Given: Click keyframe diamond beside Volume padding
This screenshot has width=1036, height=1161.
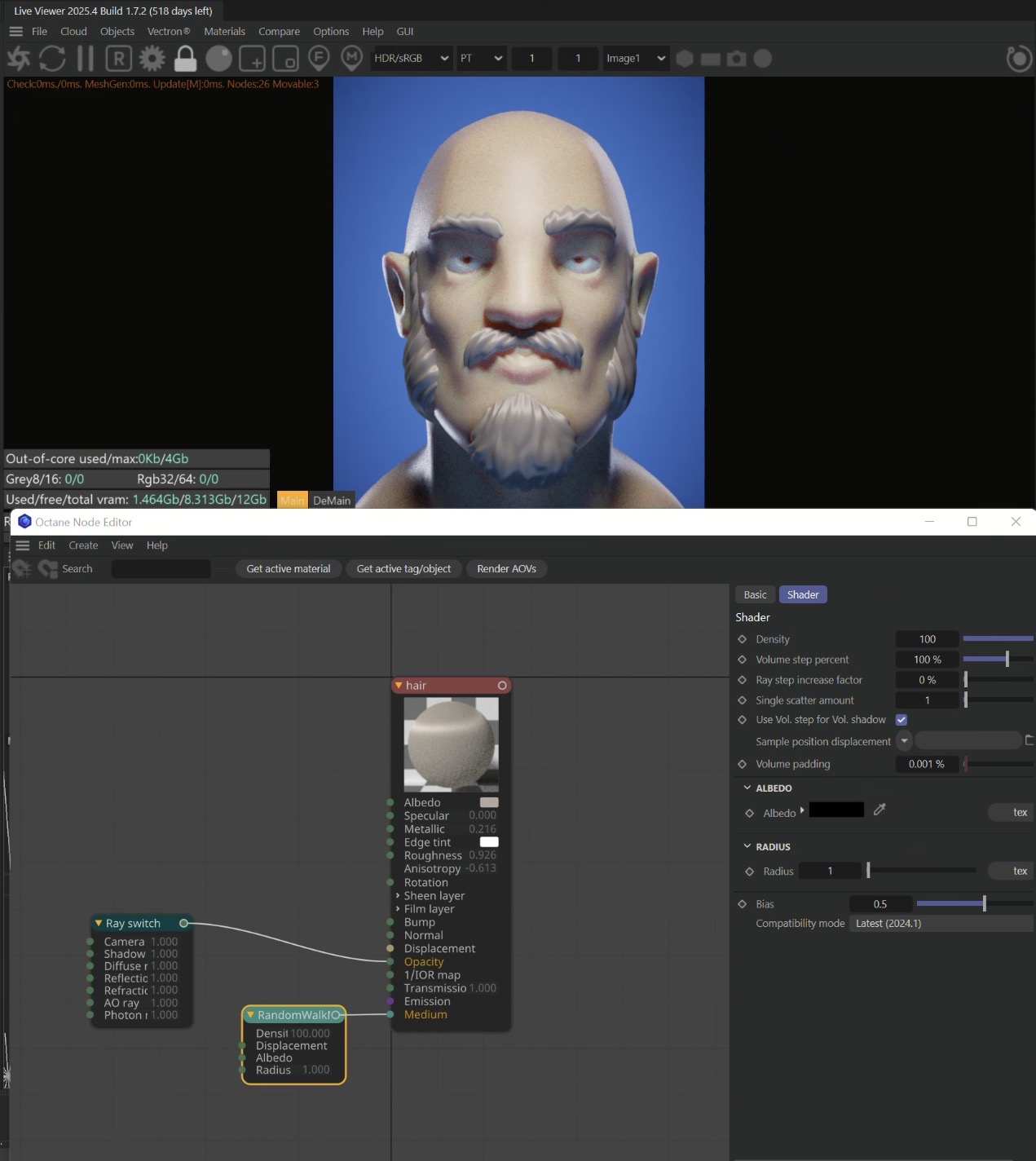Looking at the screenshot, I should click(742, 764).
